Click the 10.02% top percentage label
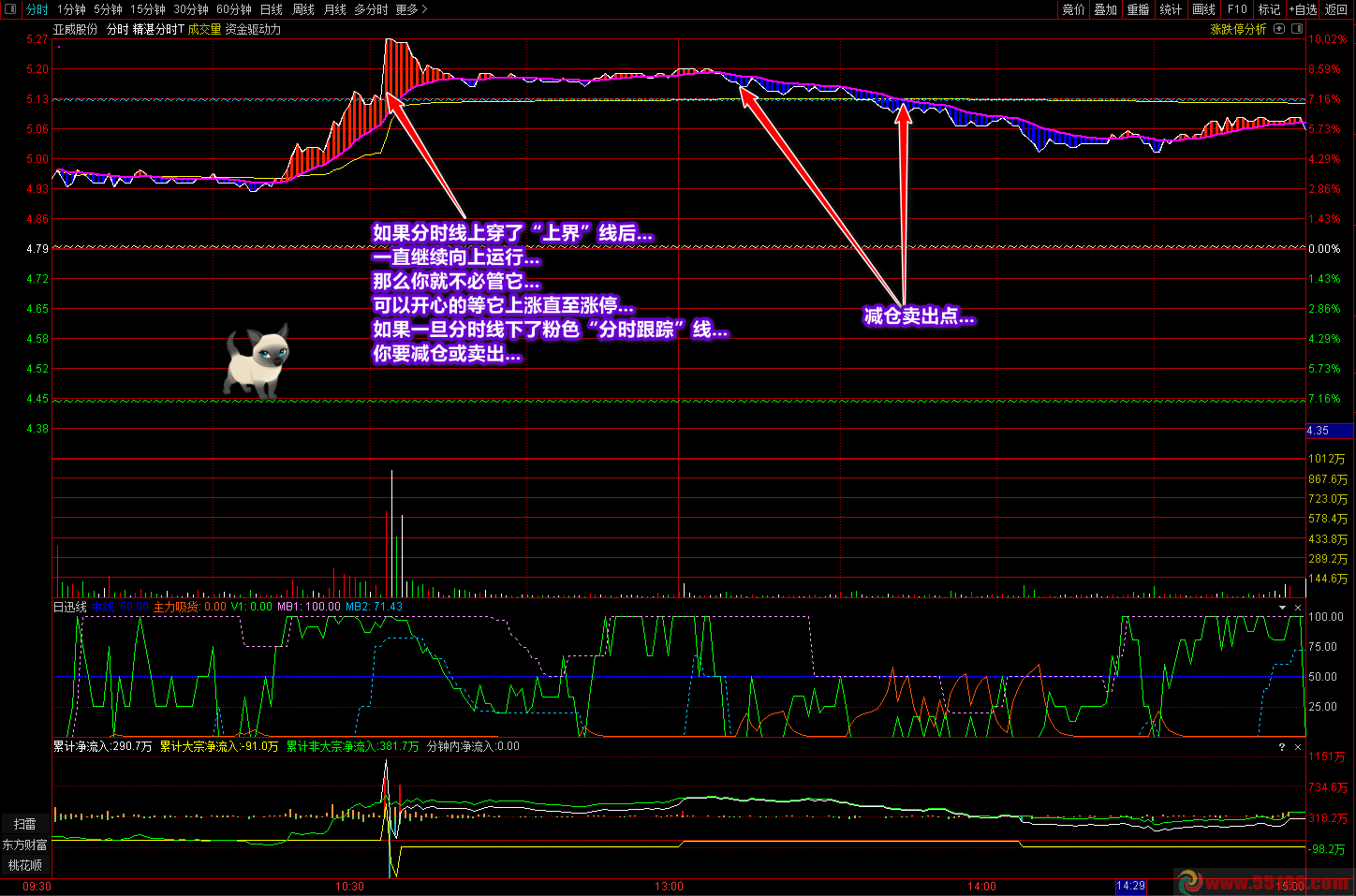The image size is (1356, 896). point(1327,39)
